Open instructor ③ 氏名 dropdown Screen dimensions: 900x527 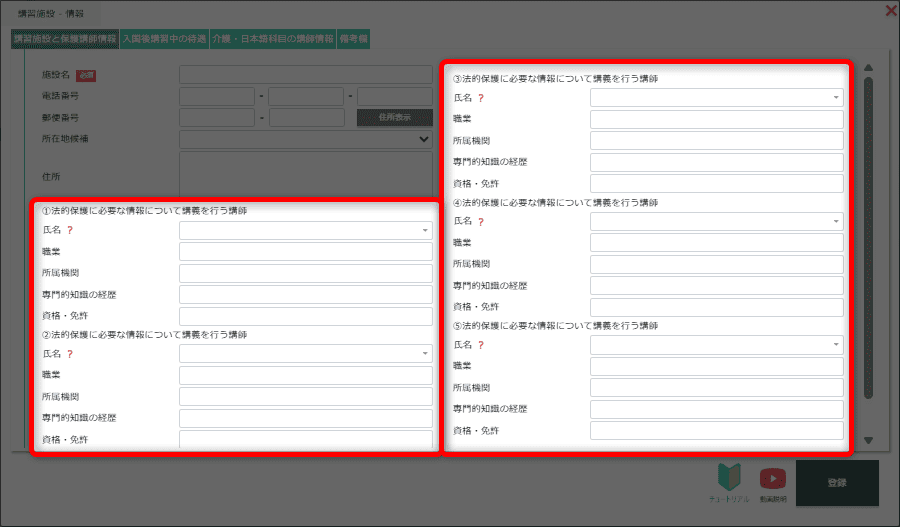(717, 98)
